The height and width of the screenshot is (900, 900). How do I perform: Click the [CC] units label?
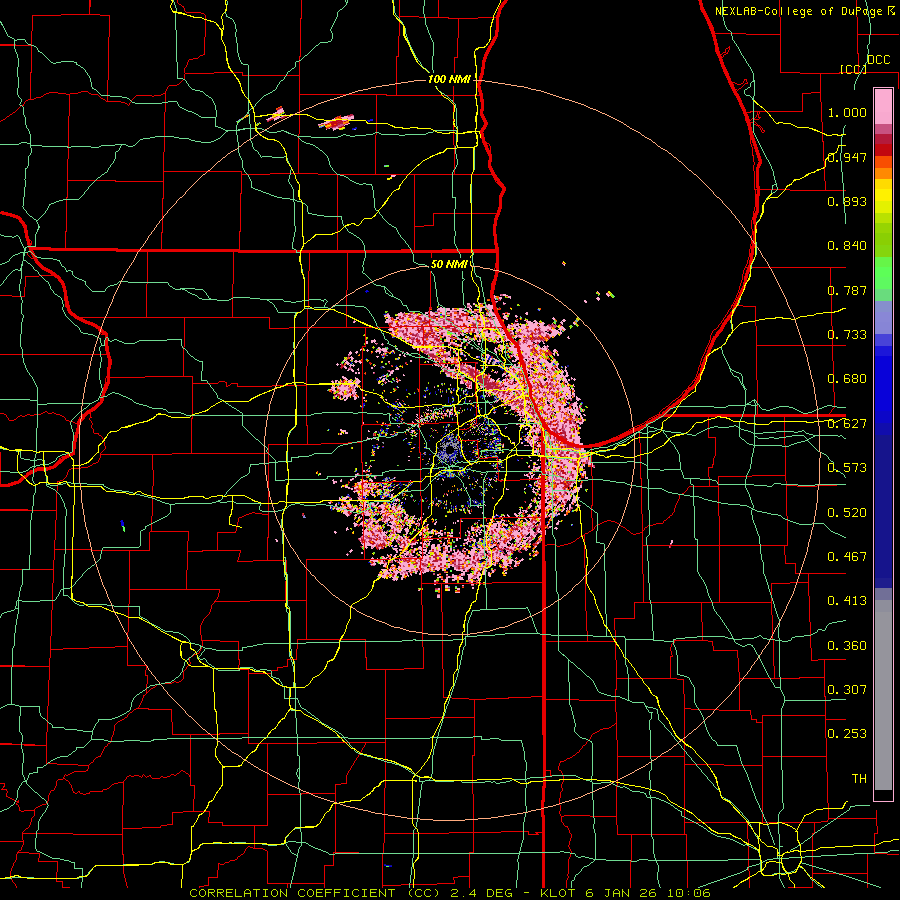[x=853, y=69]
